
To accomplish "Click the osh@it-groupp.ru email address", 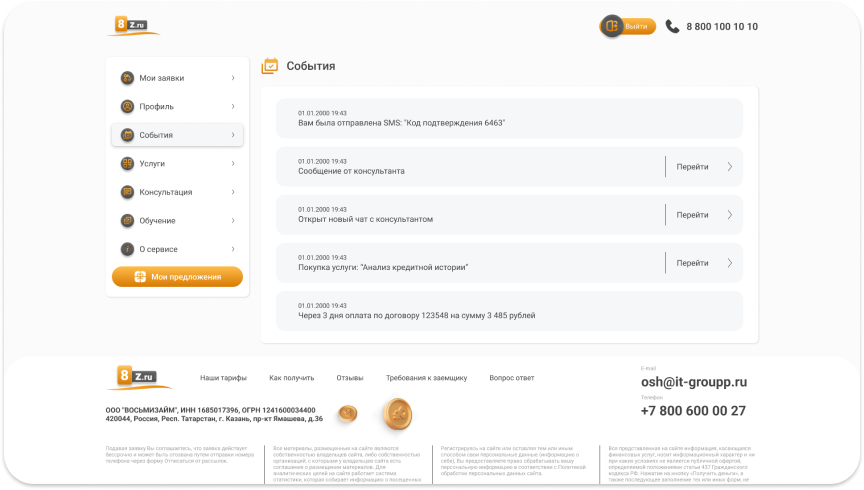I will click(693, 382).
